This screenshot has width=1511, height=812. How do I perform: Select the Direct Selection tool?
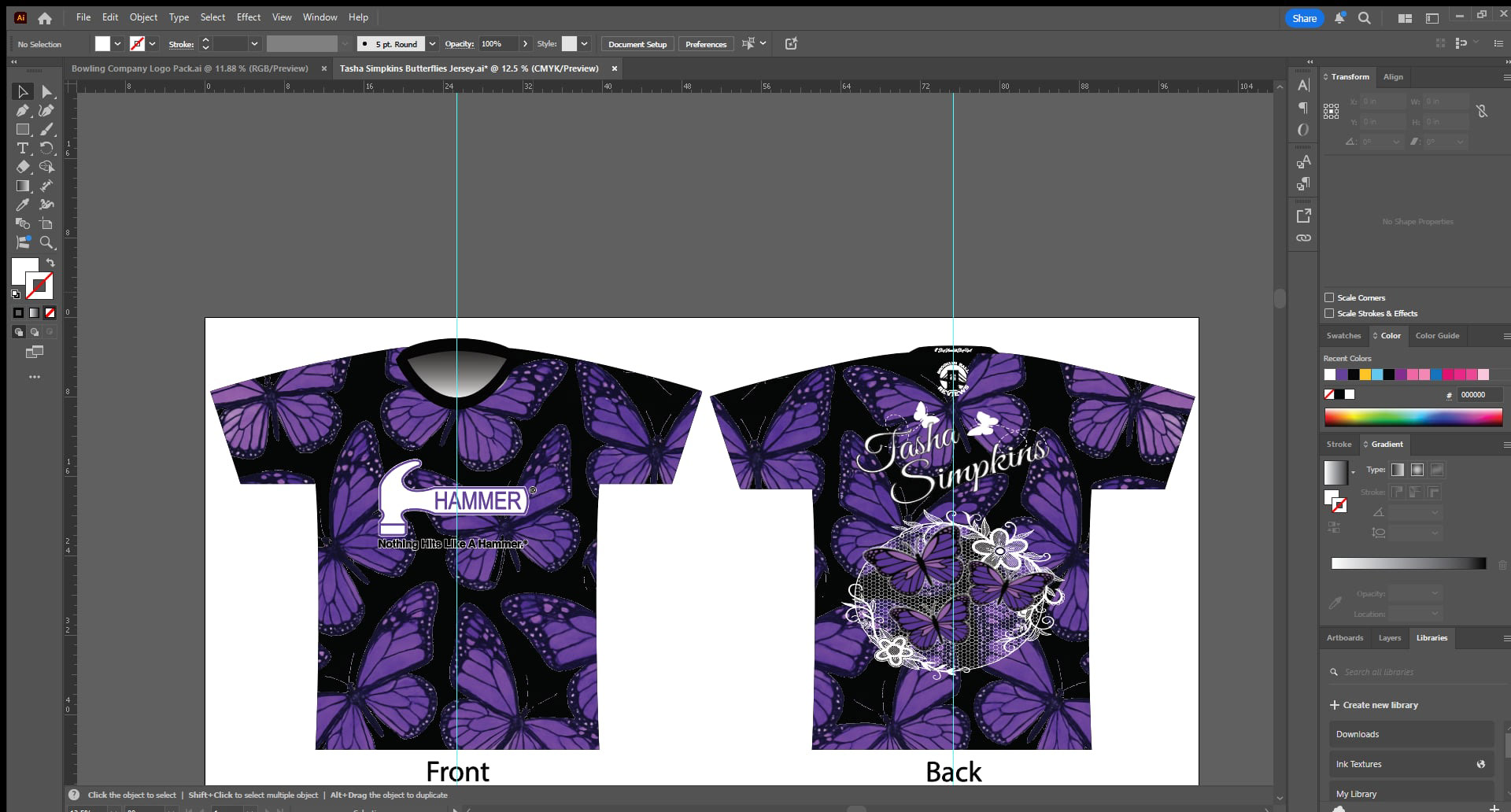click(46, 92)
